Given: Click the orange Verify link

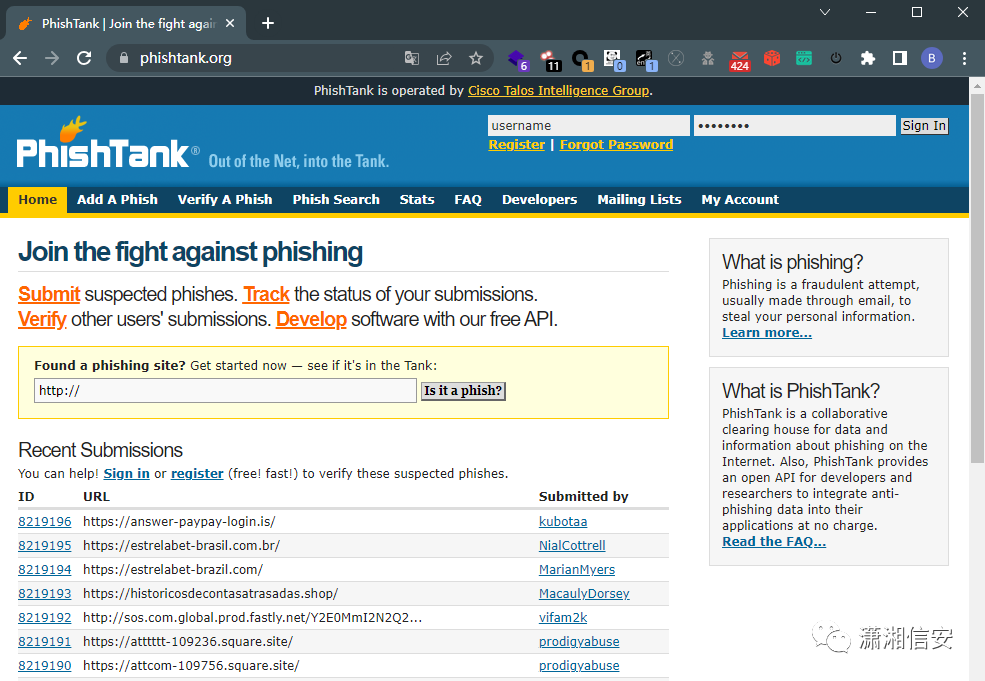Looking at the screenshot, I should pos(42,319).
